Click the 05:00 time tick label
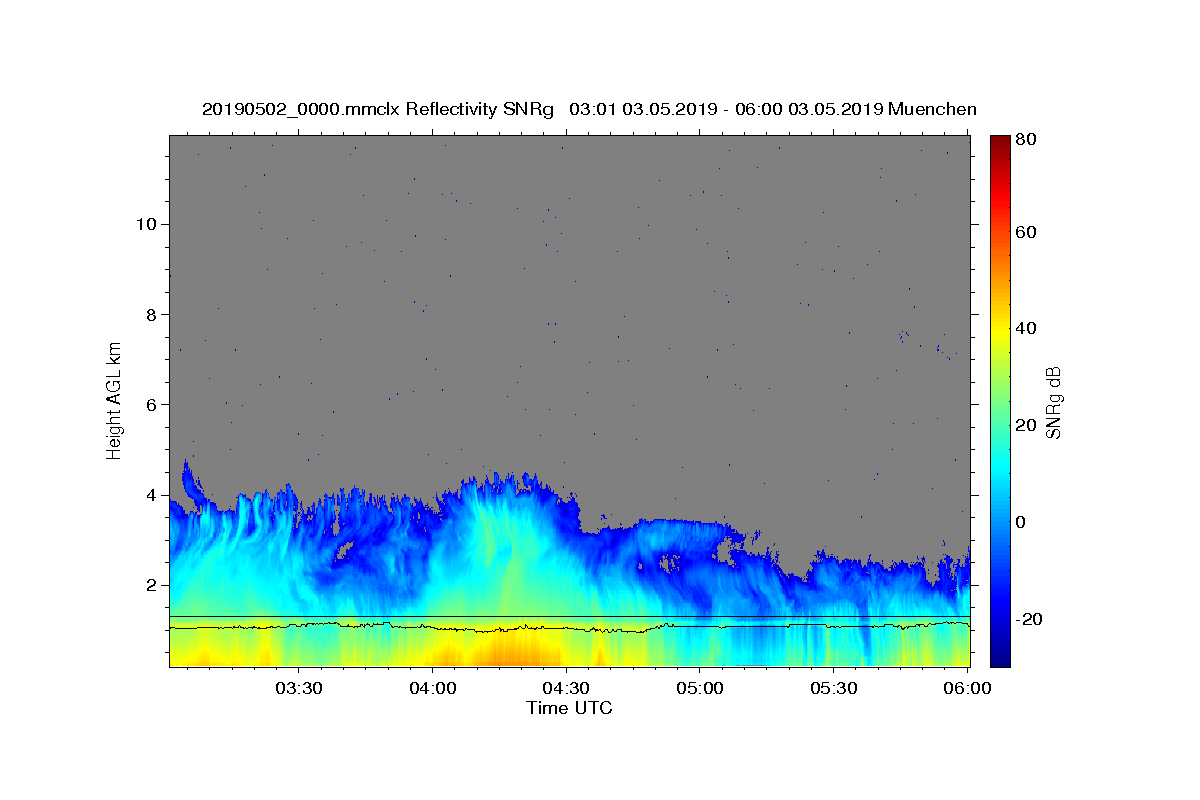Screen dimensions: 1200x800 (x=700, y=689)
